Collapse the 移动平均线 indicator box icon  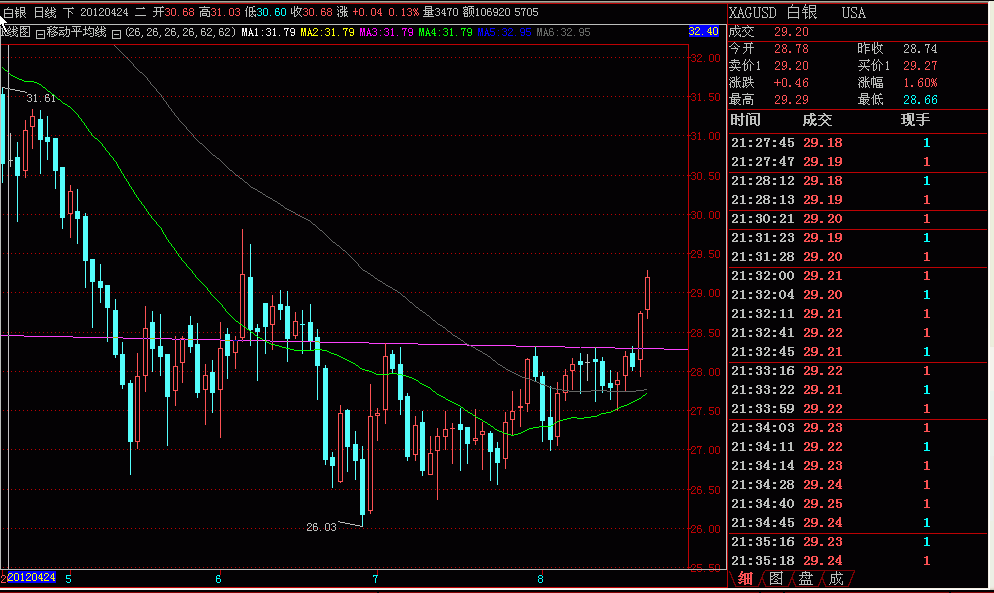click(x=40, y=34)
